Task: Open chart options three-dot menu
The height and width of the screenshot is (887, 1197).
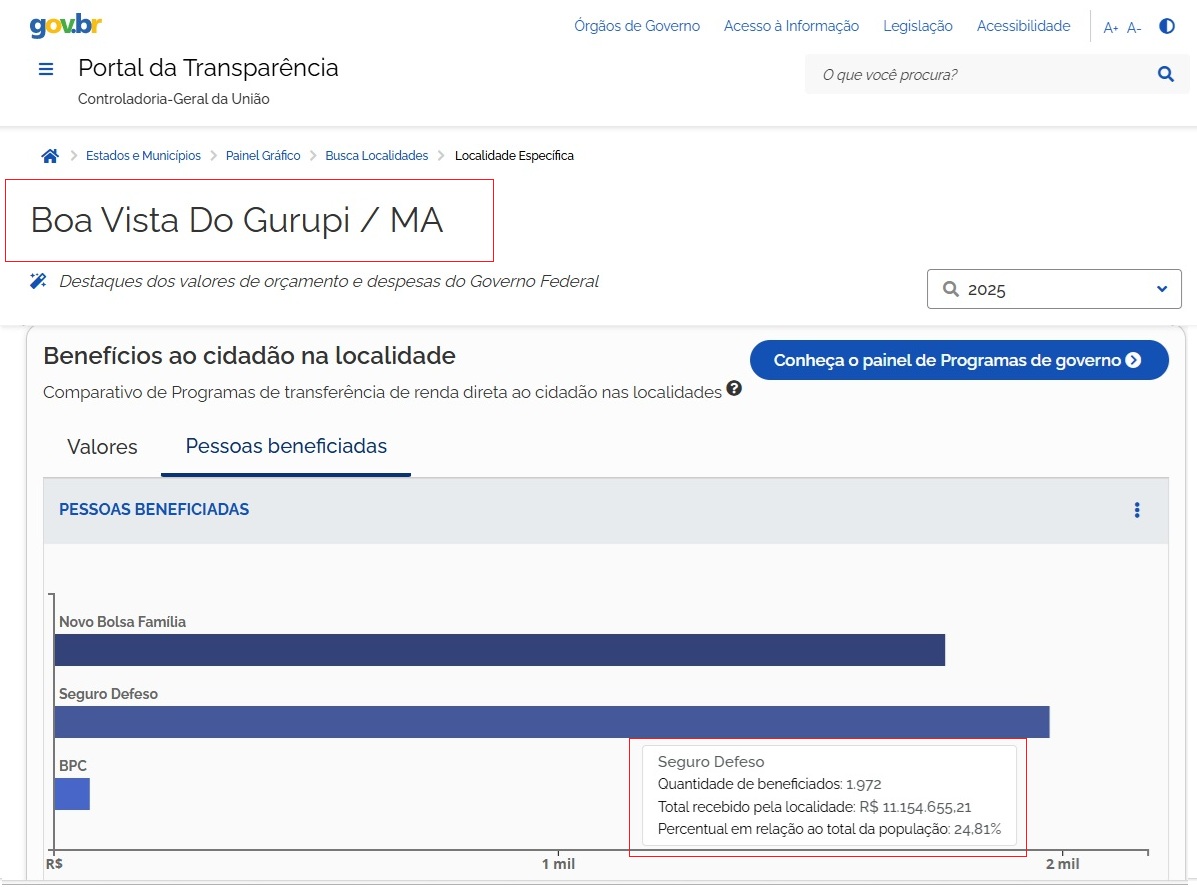Action: pos(1136,510)
